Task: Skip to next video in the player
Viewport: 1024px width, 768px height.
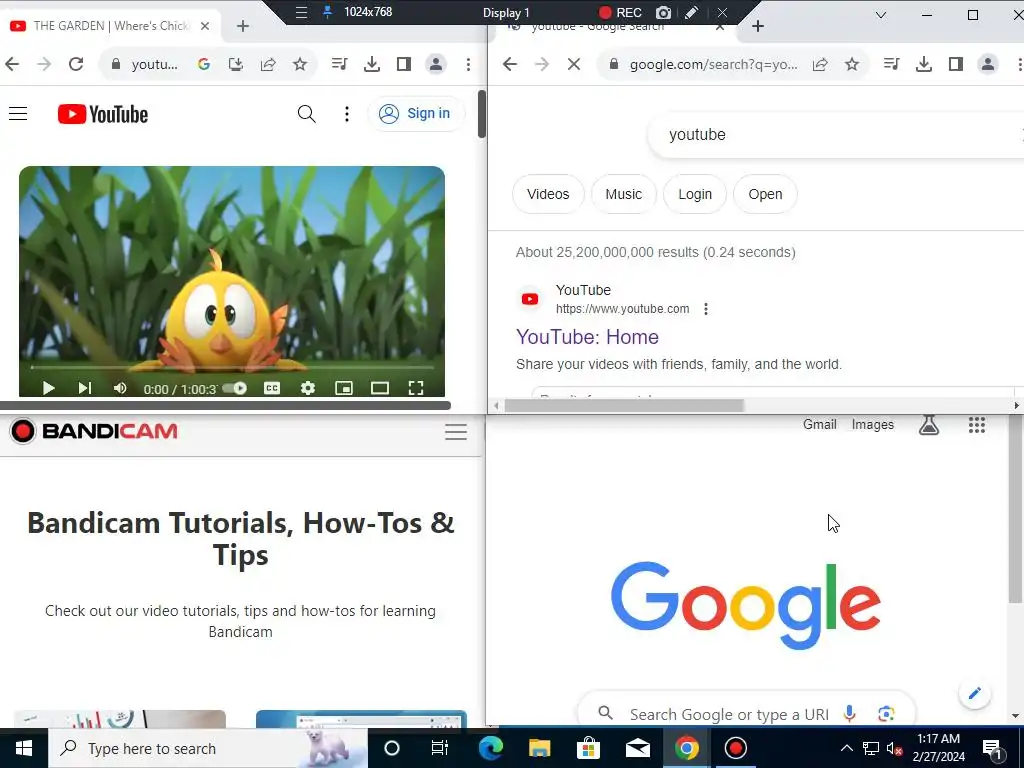Action: (x=84, y=389)
